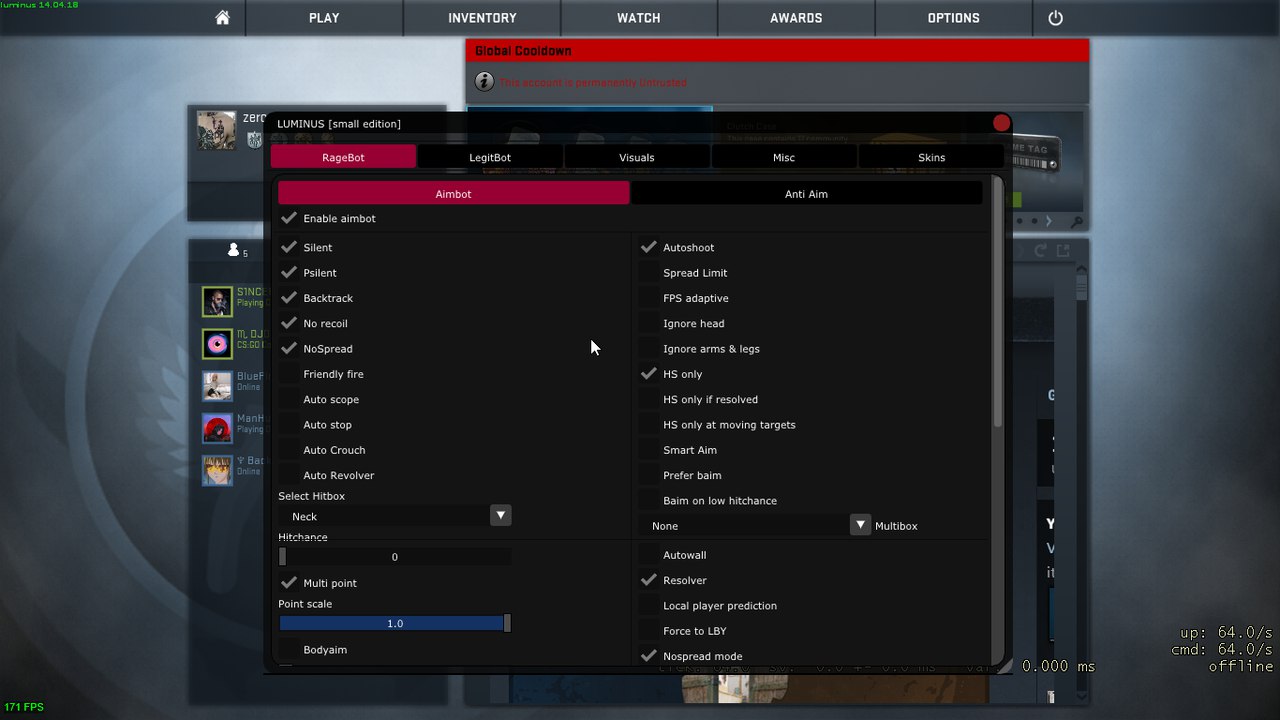Enable the Smart Aim checkbox
The width and height of the screenshot is (1280, 720).
(649, 450)
